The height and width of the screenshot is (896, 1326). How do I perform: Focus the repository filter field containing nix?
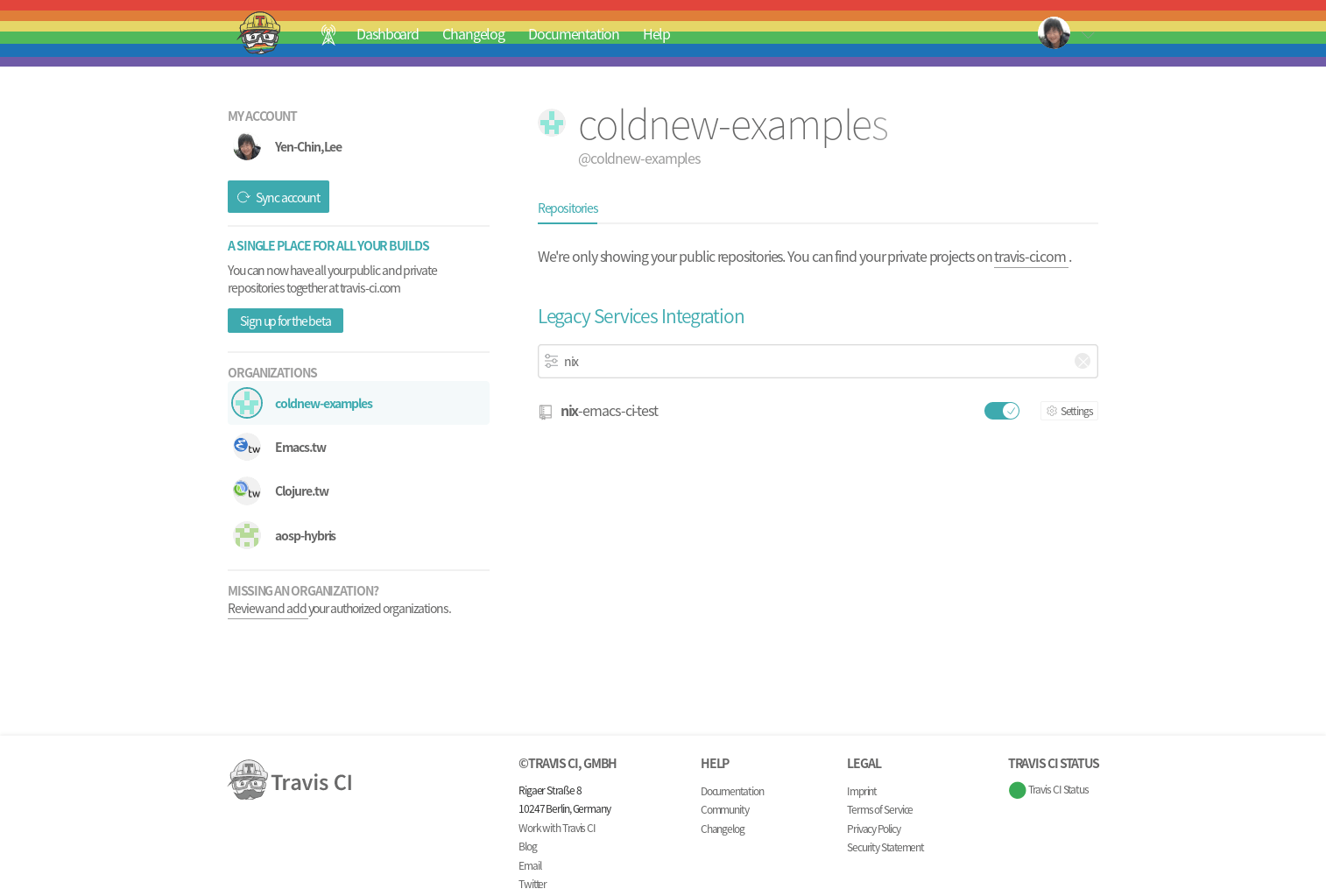click(815, 361)
